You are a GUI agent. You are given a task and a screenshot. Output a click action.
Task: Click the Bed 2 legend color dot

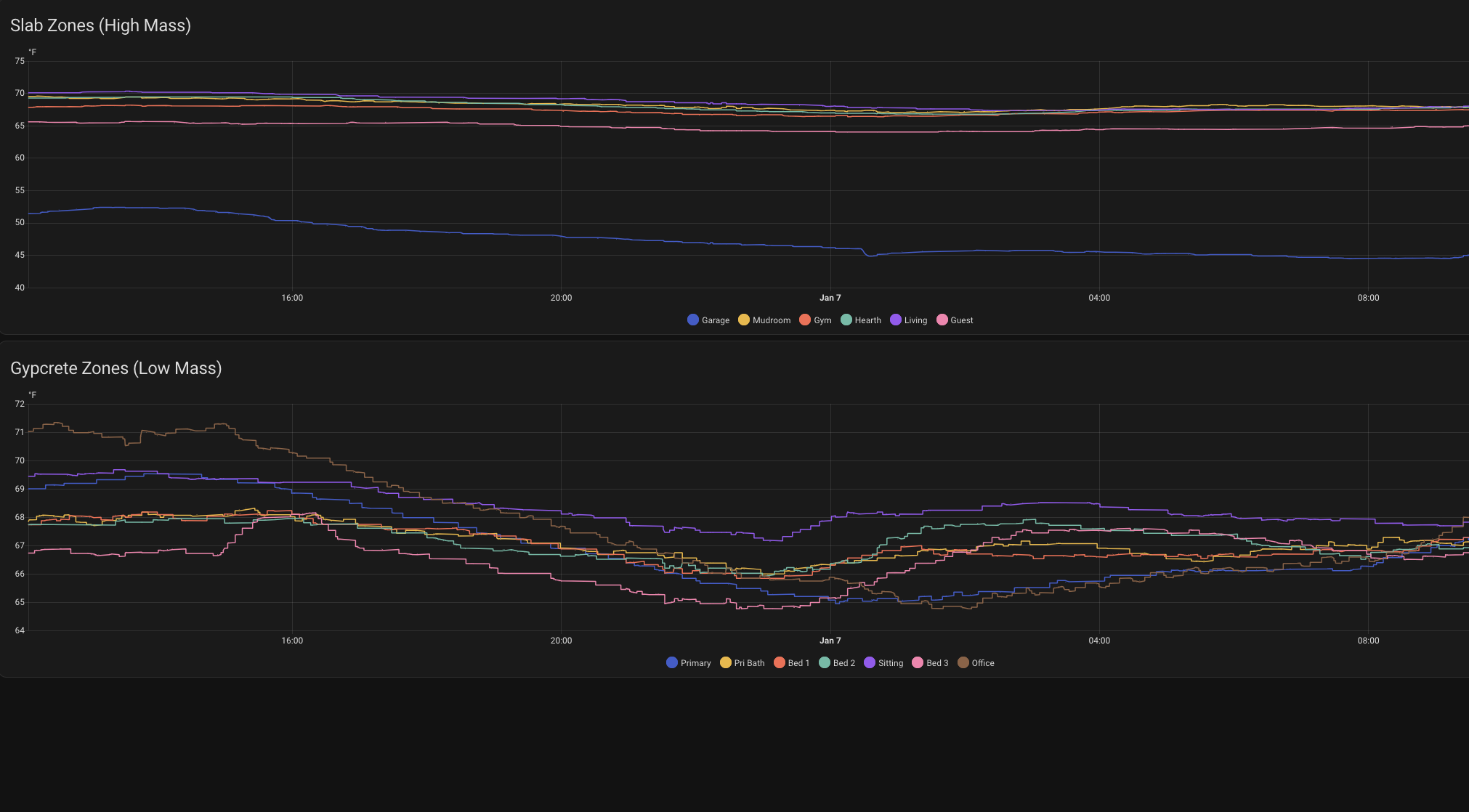(x=824, y=662)
